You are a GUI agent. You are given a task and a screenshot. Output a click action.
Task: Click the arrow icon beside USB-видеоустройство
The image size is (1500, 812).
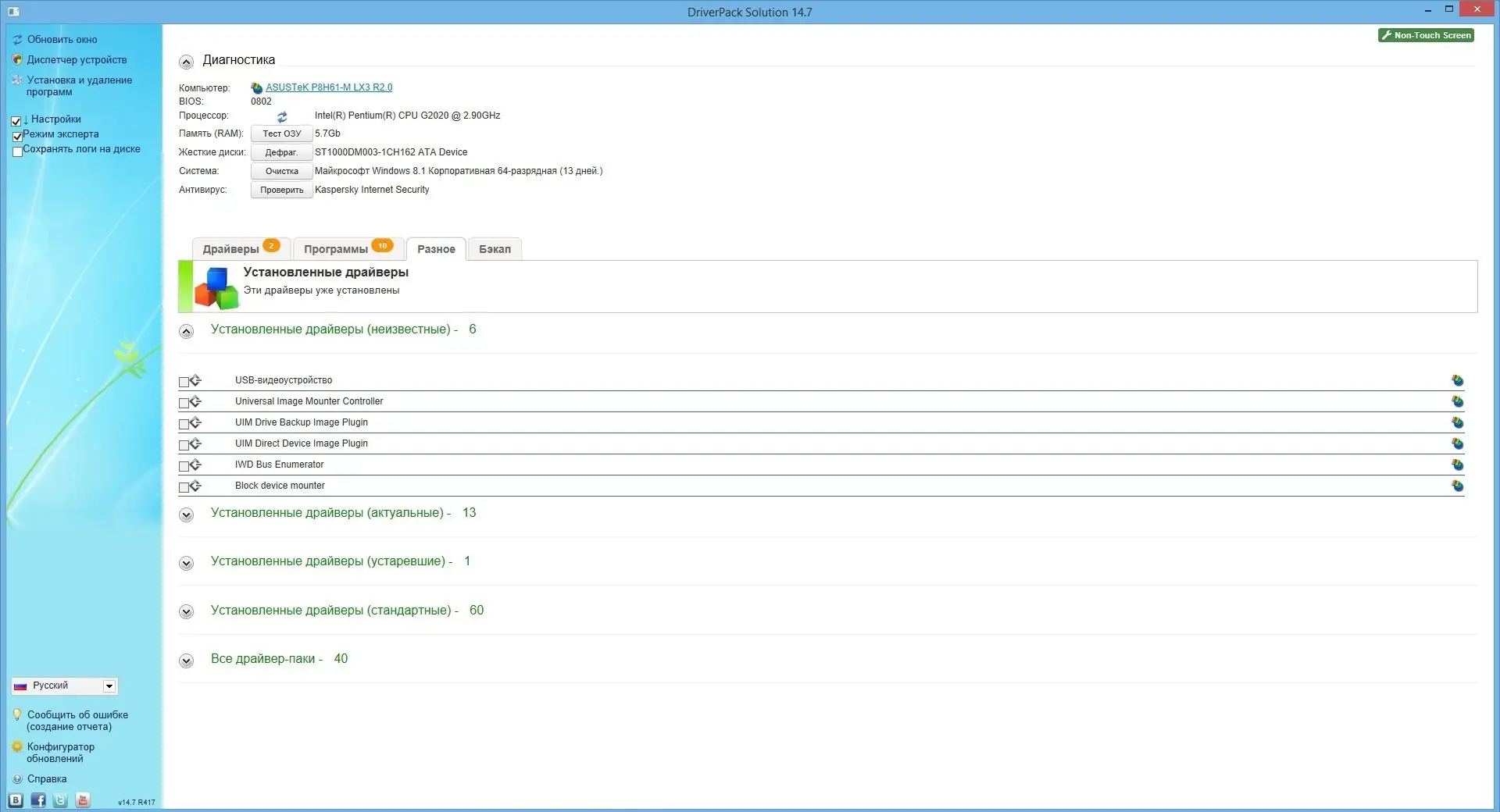195,380
